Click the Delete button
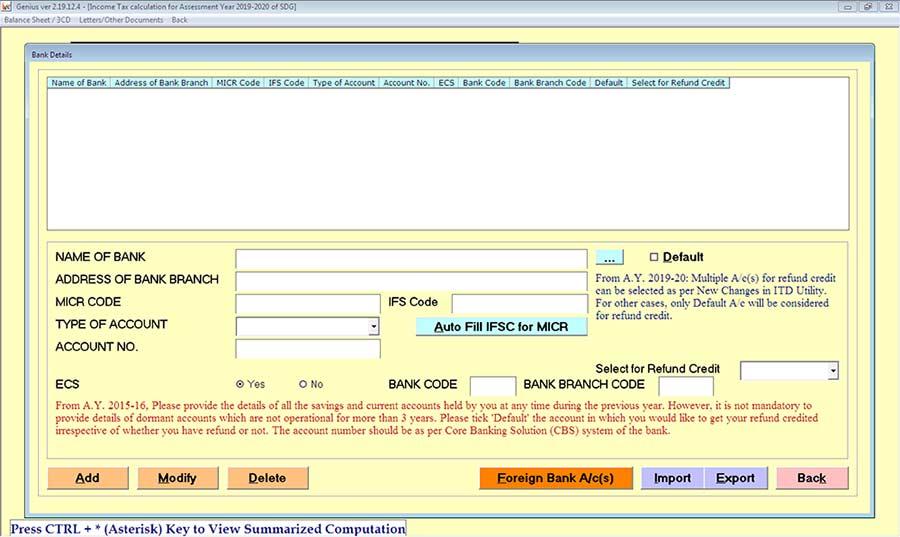This screenshot has width=900, height=537. [267, 478]
